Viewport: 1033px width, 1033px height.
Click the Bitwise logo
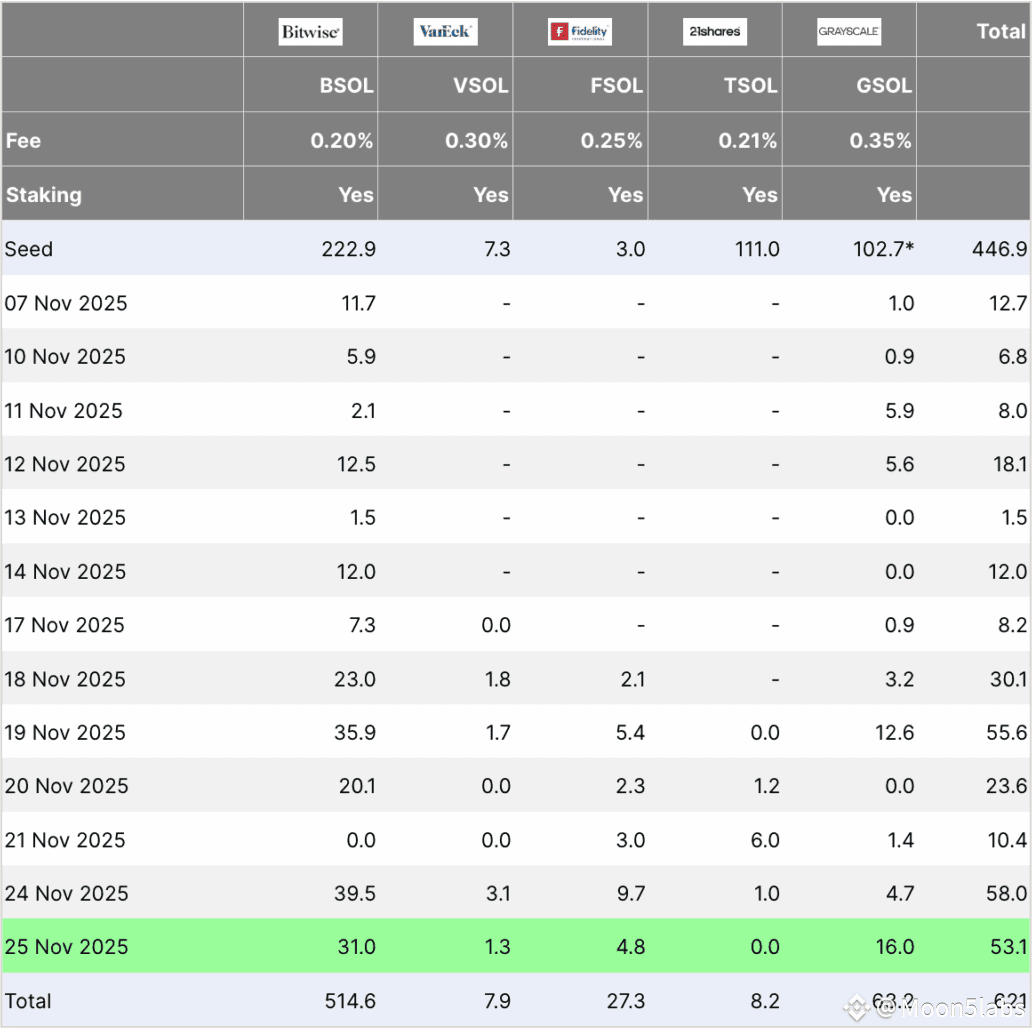(310, 31)
